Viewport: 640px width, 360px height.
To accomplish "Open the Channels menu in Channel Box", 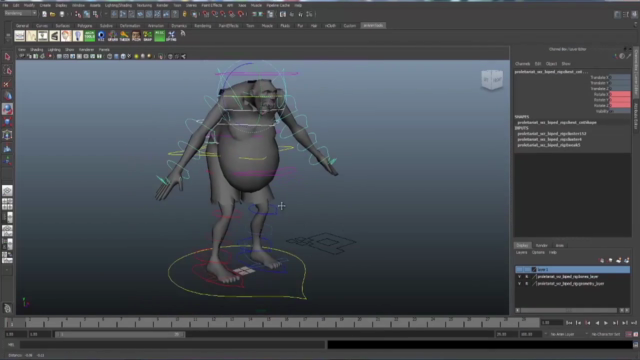I will pos(522,64).
